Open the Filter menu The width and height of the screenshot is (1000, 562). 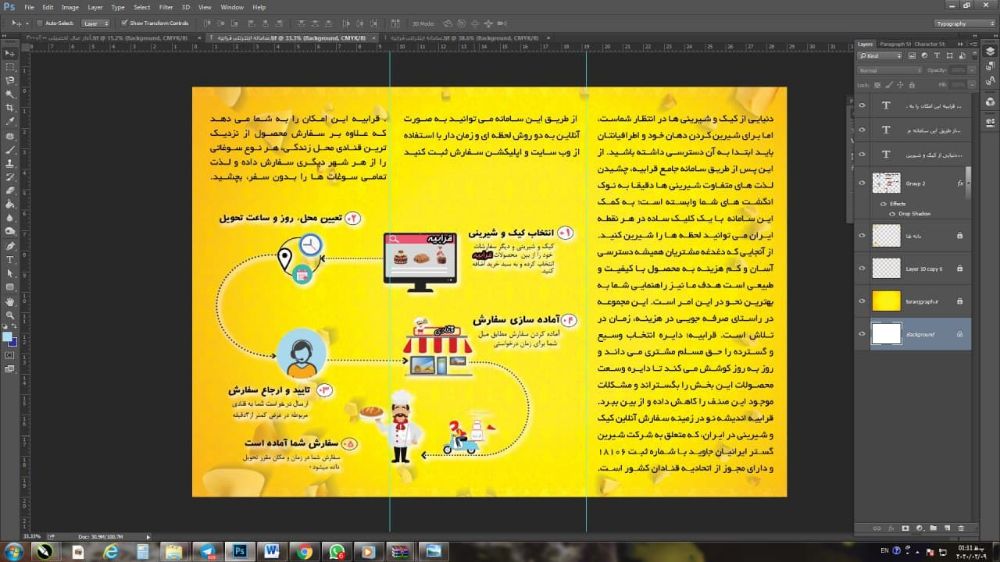(x=166, y=7)
